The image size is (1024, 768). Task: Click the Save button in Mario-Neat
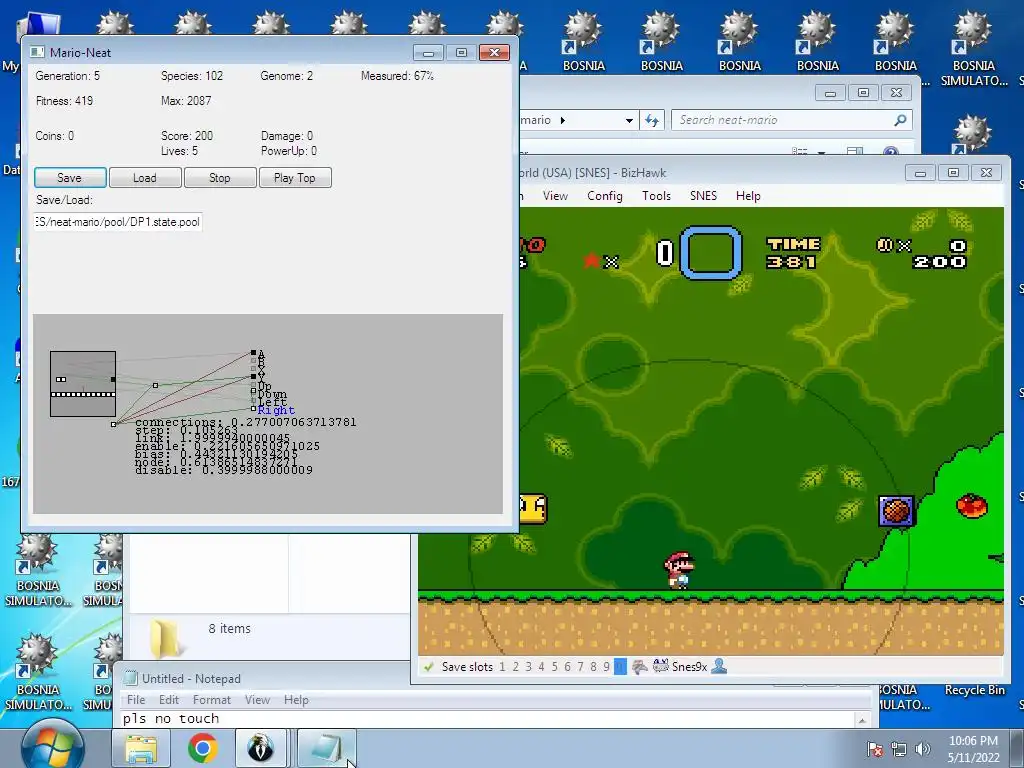pos(70,178)
